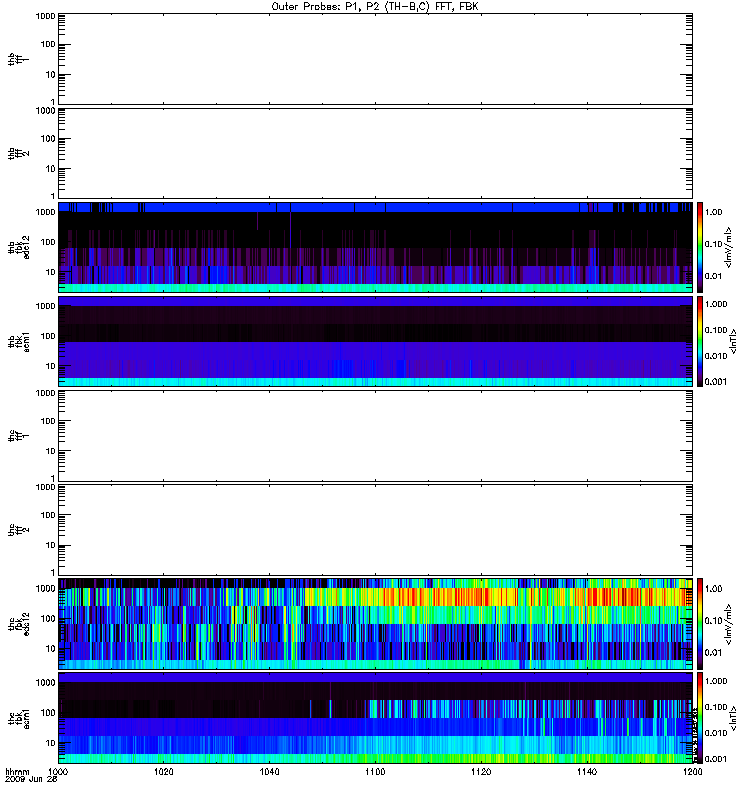
Task: Click the 'hhmm' date label at bottom left
Action: (x=17, y=774)
